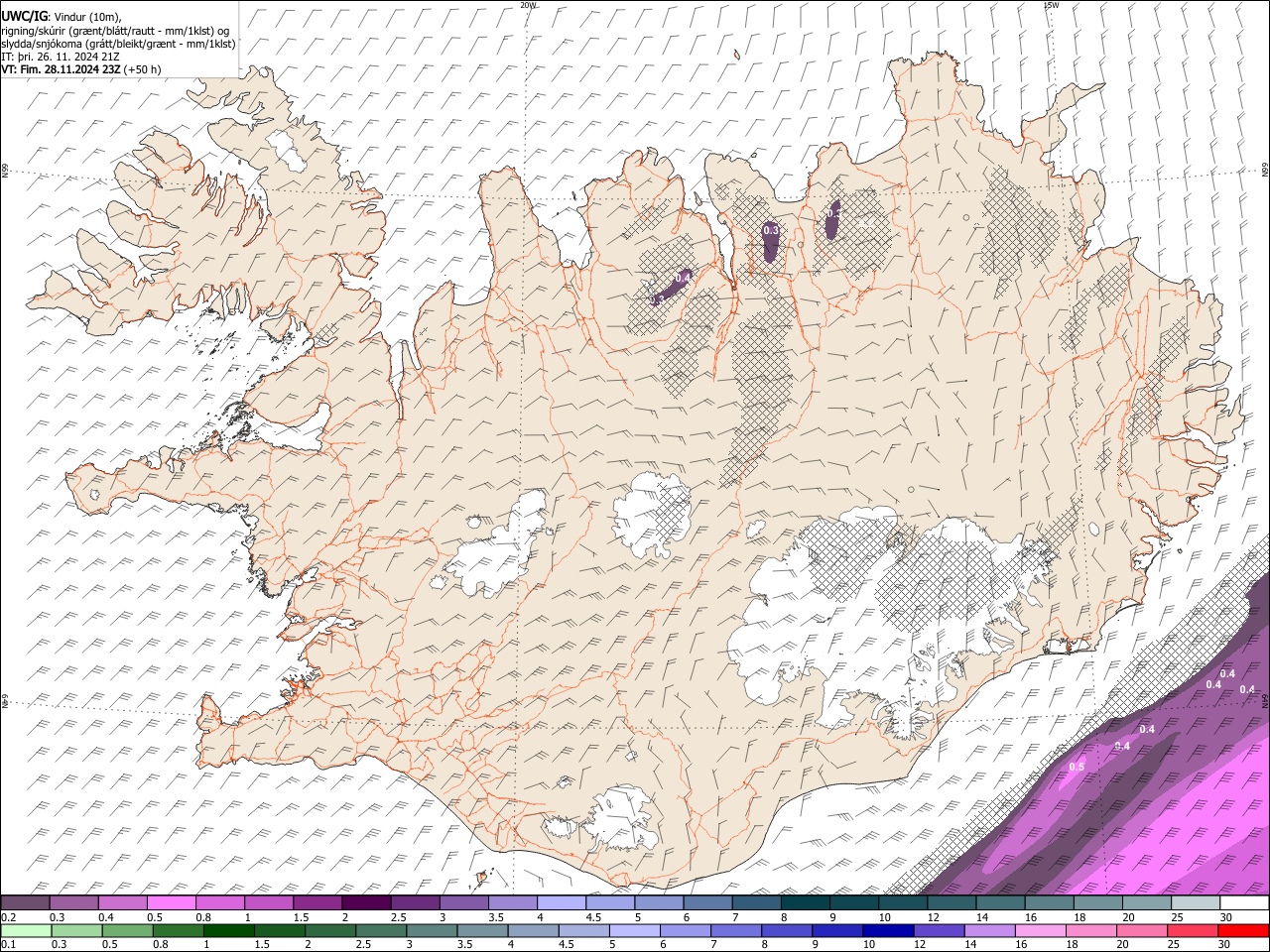Click the 'VT: Fim. 28.11.2024 23Z (+50 h)' line
The image size is (1270, 952).
pyautogui.click(x=81, y=69)
